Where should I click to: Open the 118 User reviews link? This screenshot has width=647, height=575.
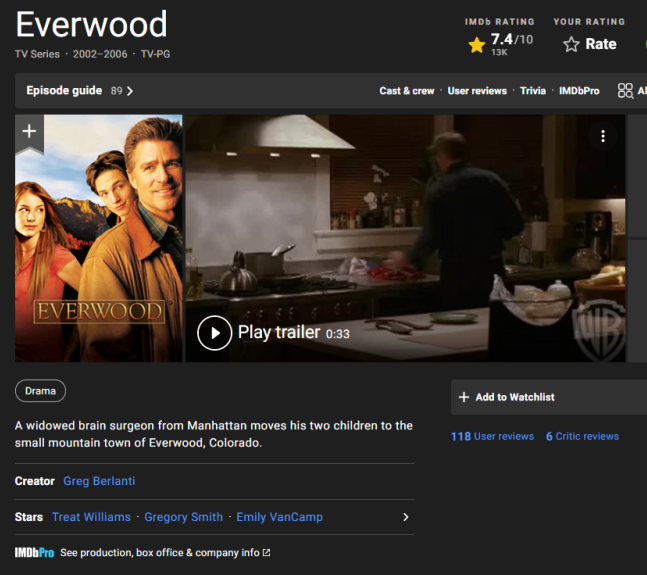pyautogui.click(x=492, y=436)
